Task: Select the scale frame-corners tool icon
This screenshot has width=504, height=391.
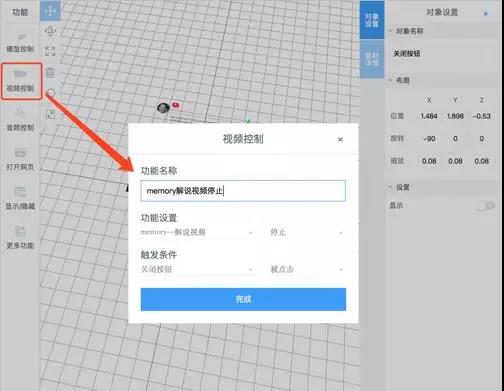Action: click(50, 51)
